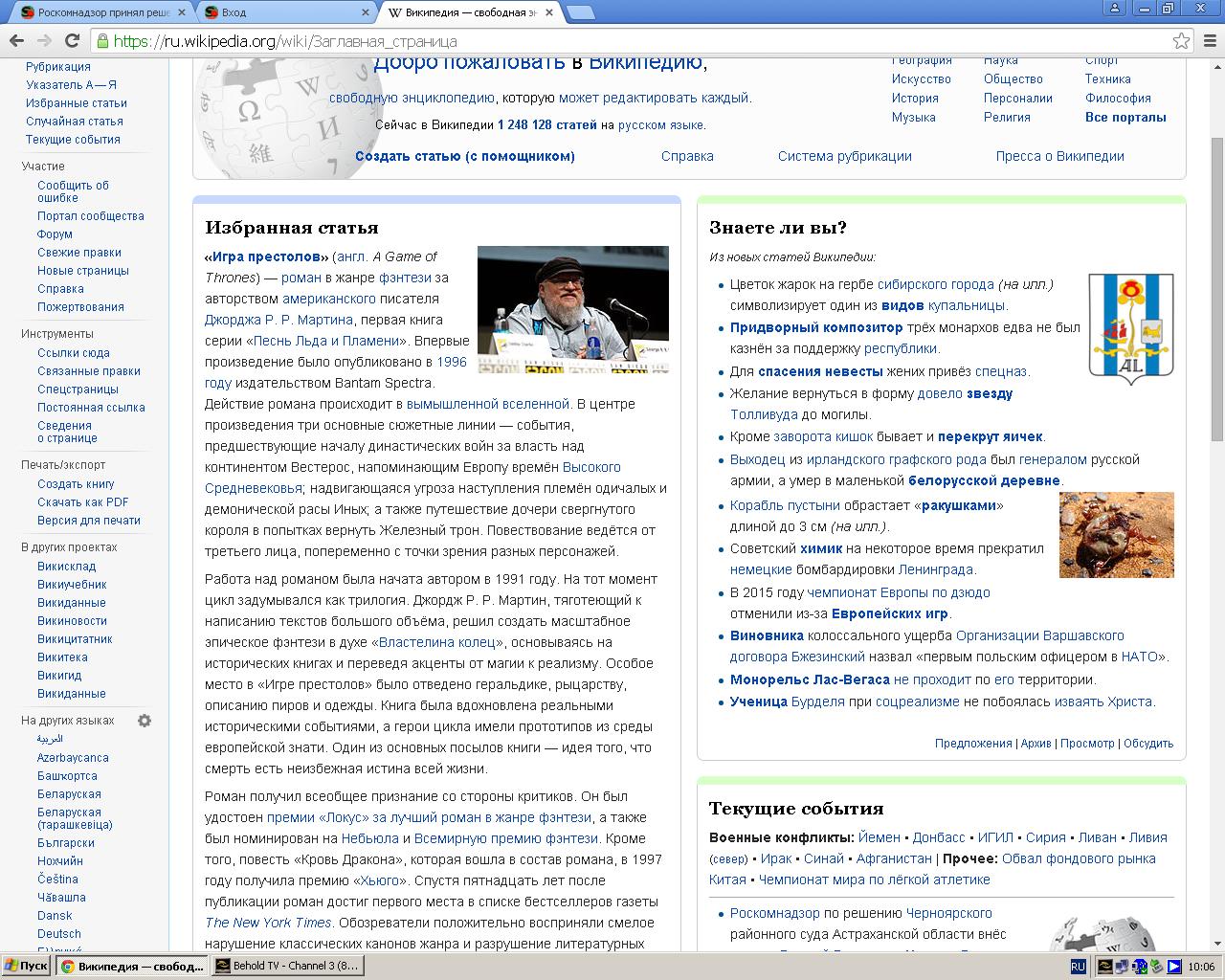
Task: Switch to Беларуская language version
Action: click(69, 794)
